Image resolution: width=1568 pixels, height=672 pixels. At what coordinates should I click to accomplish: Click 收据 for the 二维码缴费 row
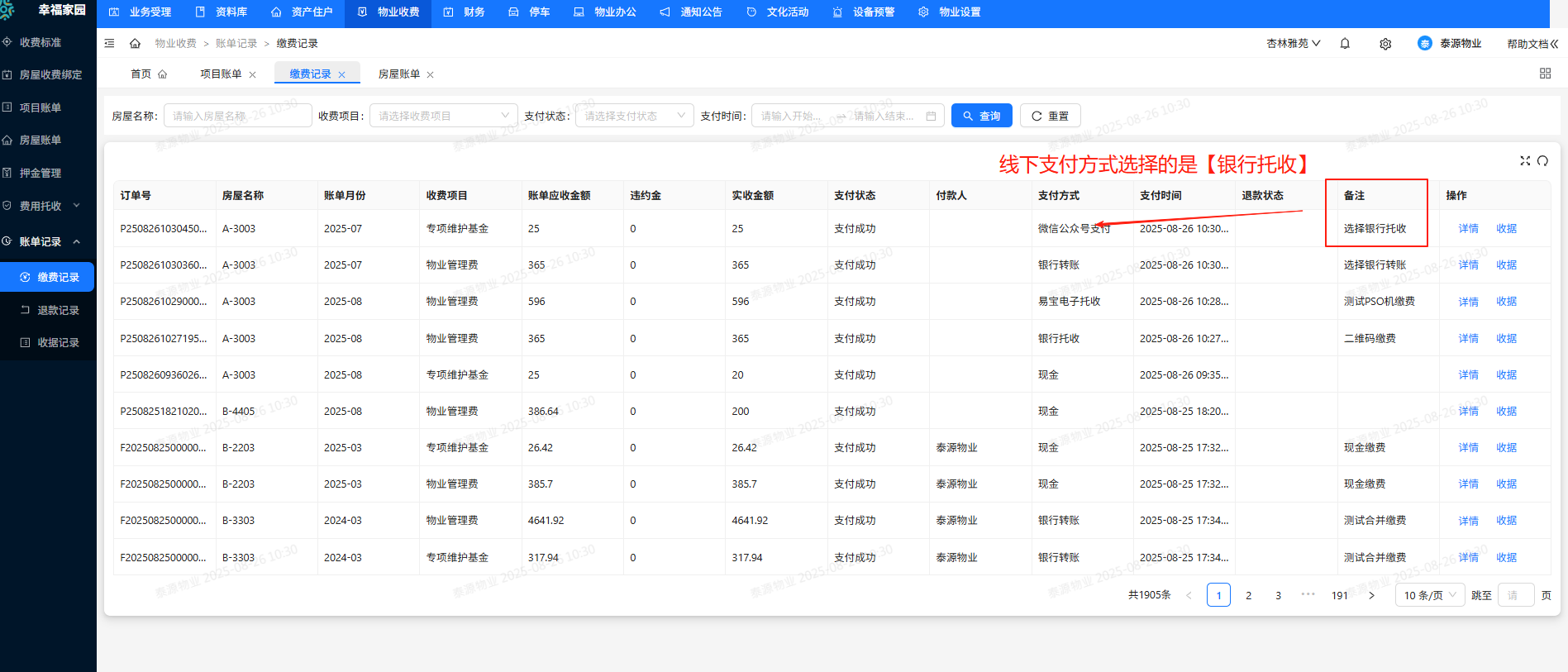[x=1506, y=338]
